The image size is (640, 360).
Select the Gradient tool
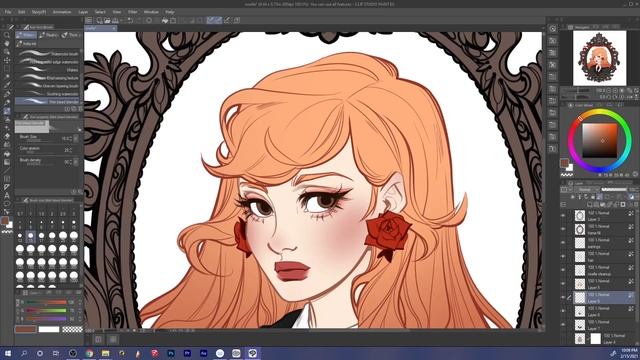pos(7,162)
